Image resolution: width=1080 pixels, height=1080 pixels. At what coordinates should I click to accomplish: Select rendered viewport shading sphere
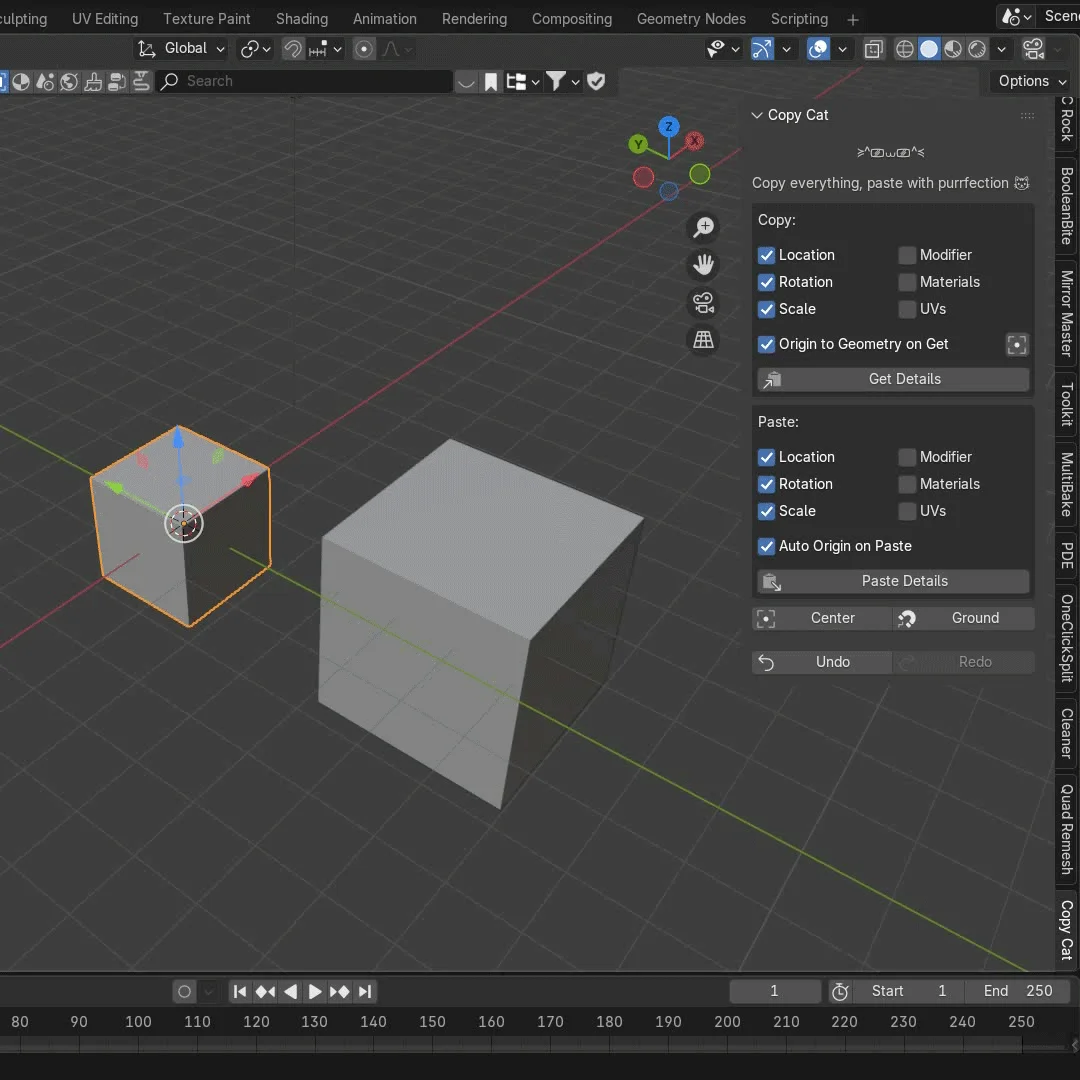point(977,49)
